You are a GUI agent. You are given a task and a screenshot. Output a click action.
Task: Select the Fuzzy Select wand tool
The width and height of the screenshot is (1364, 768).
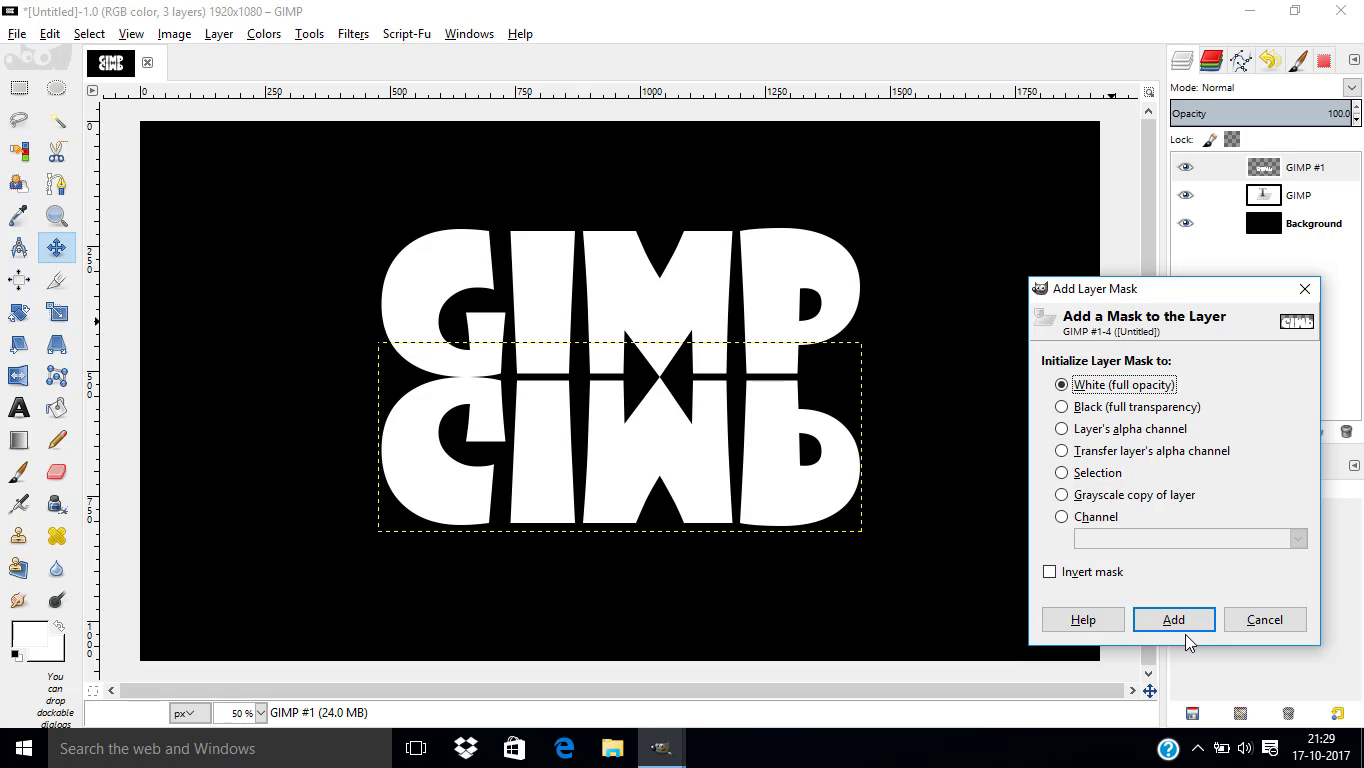[x=57, y=120]
